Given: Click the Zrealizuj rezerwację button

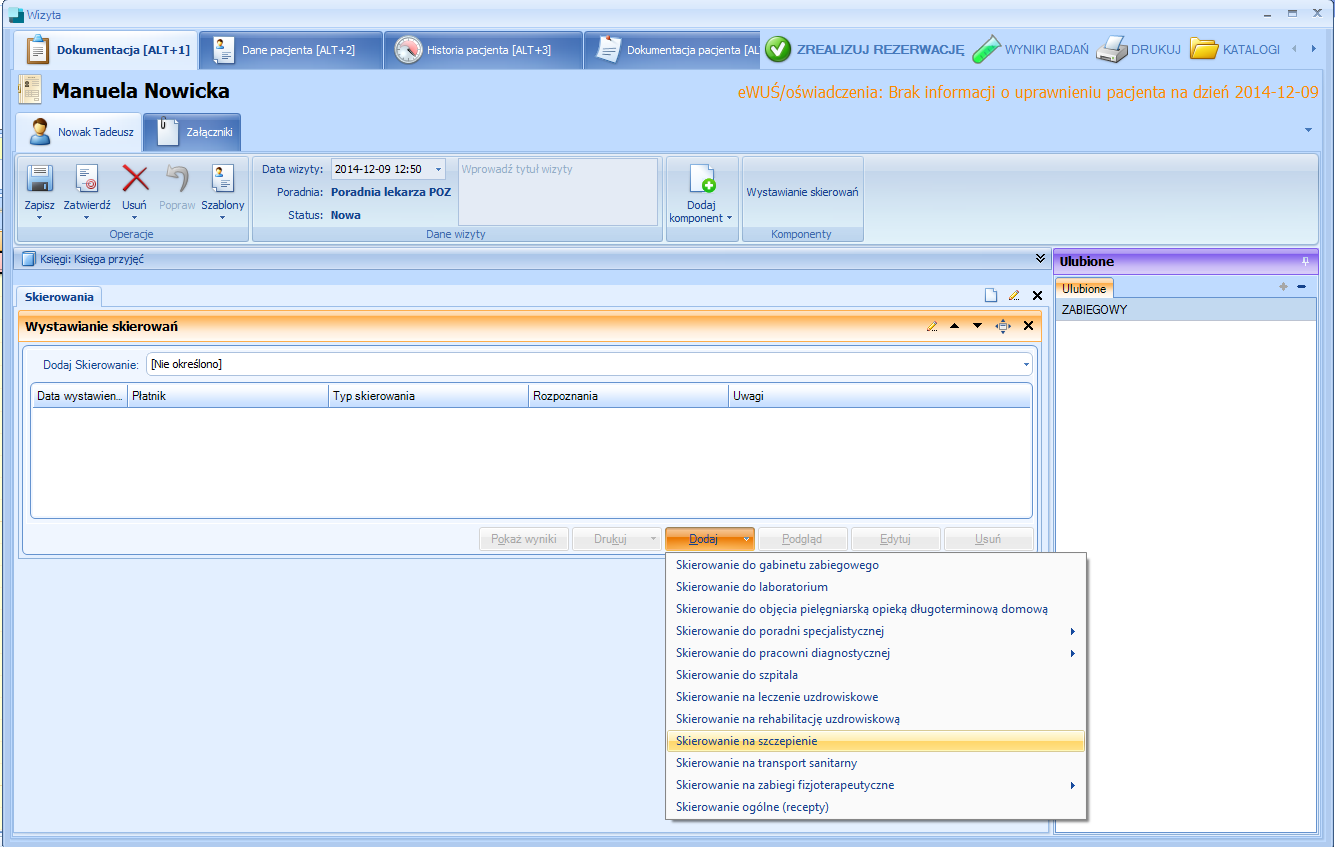Looking at the screenshot, I should pyautogui.click(x=865, y=49).
